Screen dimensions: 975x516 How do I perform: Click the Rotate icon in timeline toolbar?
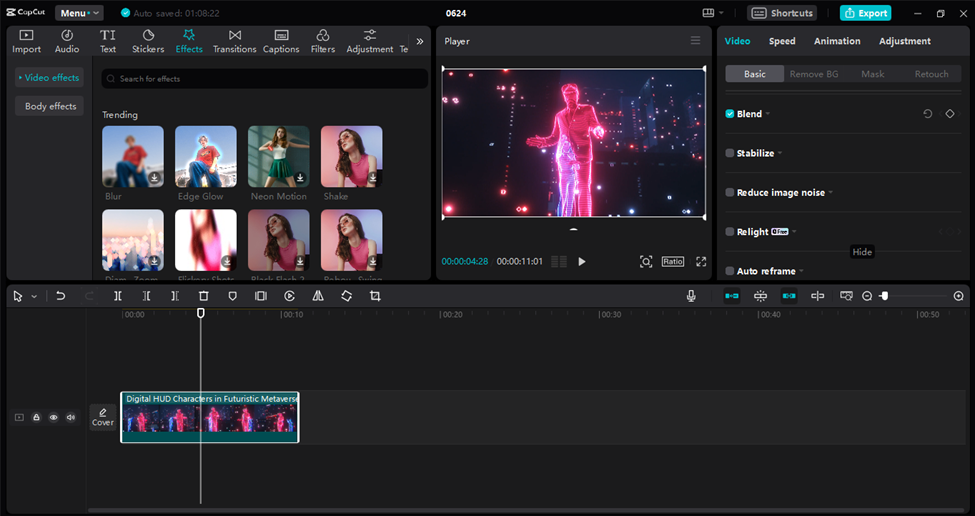click(346, 296)
